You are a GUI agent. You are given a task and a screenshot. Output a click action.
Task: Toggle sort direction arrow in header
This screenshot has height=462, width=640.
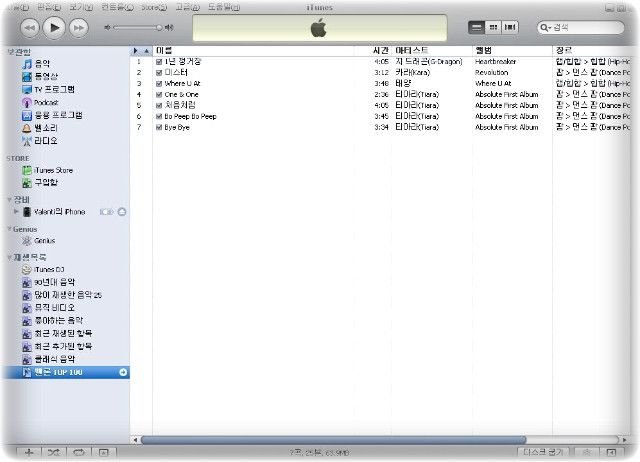pyautogui.click(x=146, y=51)
